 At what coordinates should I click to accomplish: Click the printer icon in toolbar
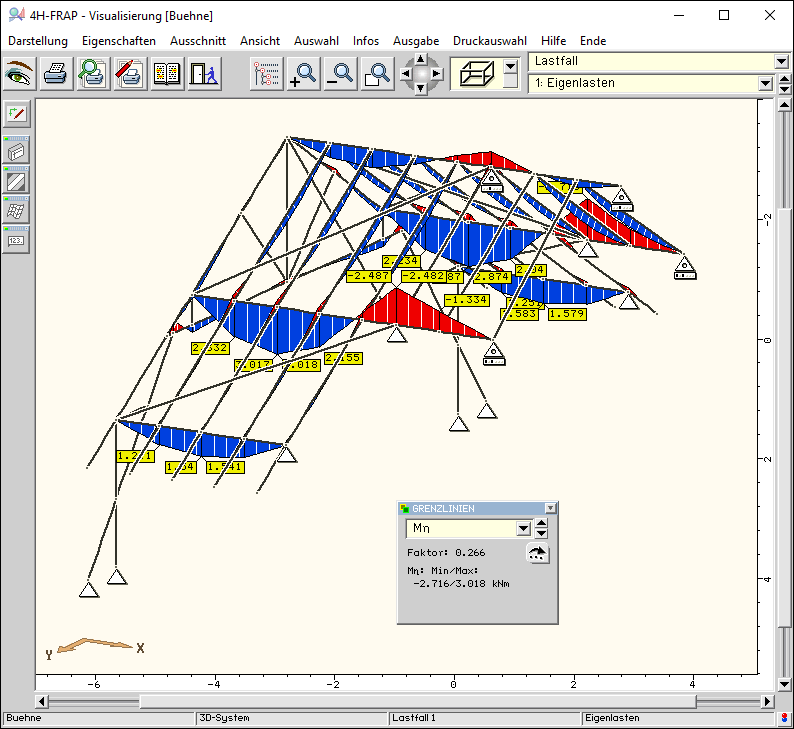pyautogui.click(x=56, y=74)
